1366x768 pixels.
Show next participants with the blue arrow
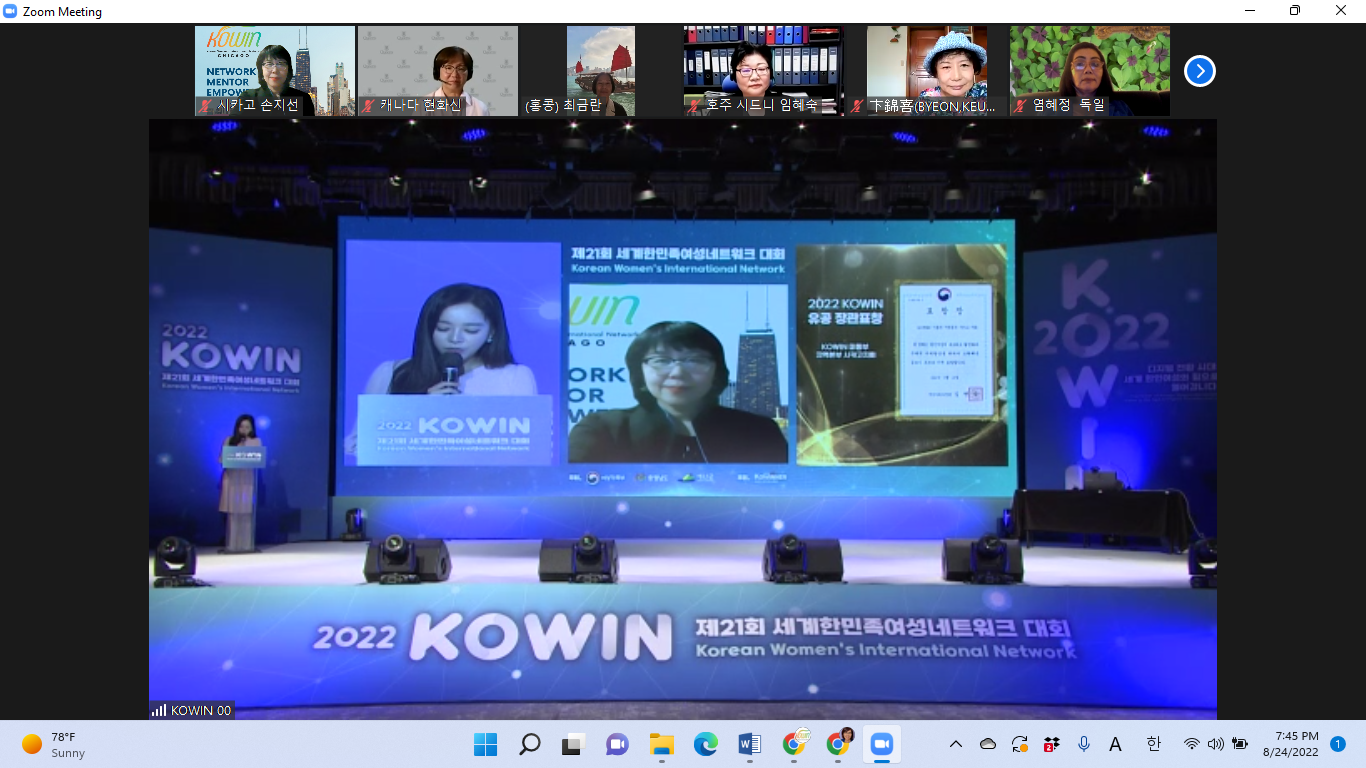point(1199,71)
